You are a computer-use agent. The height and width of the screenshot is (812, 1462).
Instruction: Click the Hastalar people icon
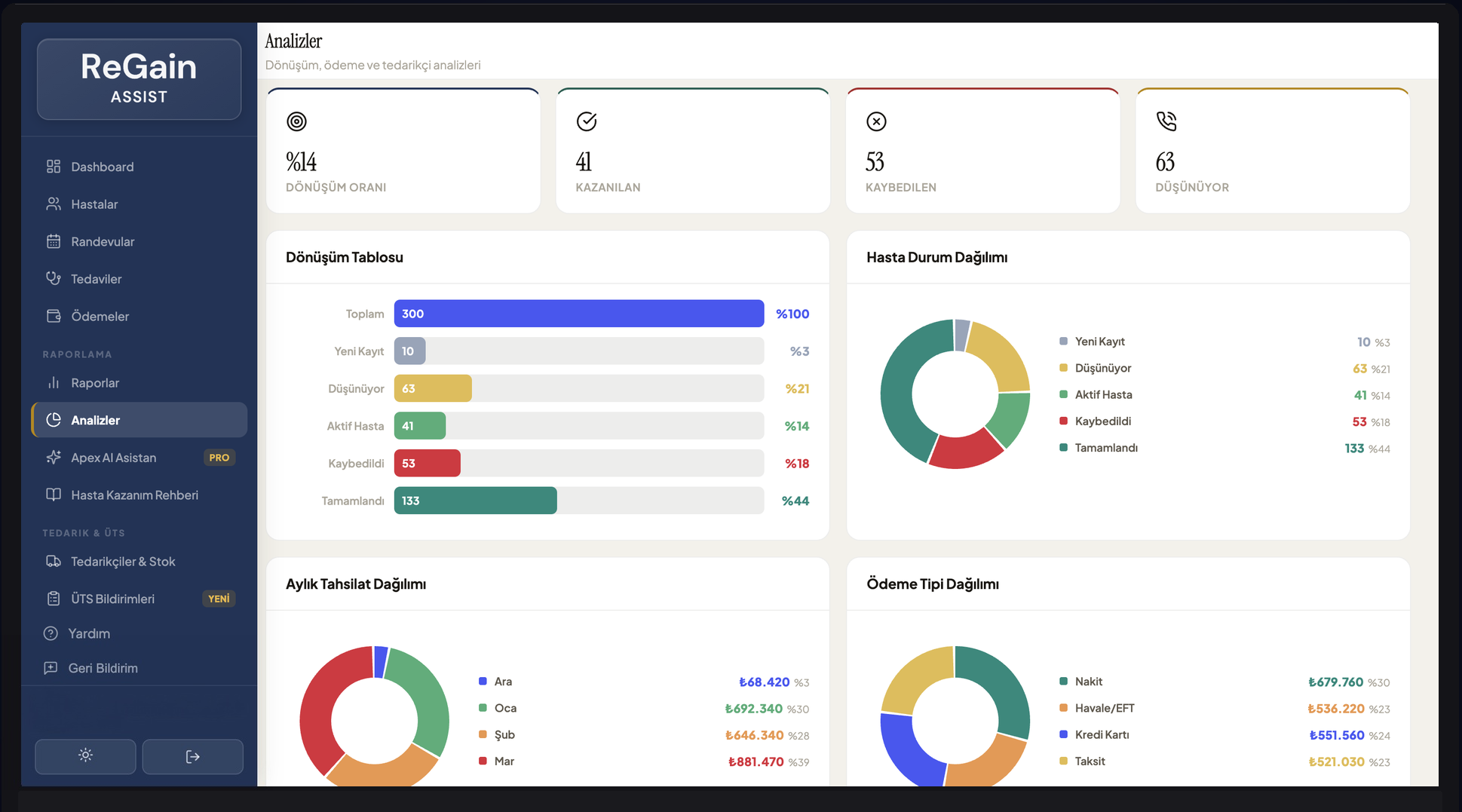[54, 204]
